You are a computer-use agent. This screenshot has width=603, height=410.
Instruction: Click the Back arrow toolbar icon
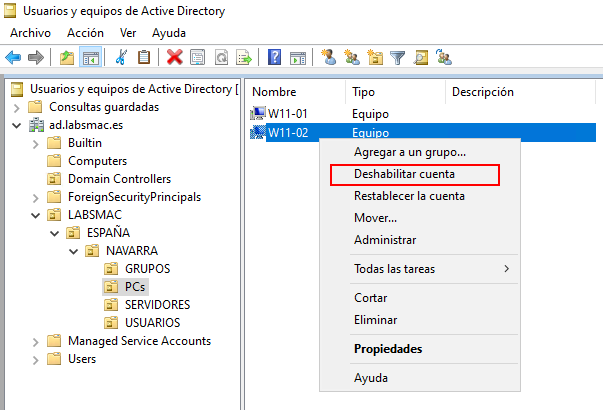pyautogui.click(x=13, y=57)
